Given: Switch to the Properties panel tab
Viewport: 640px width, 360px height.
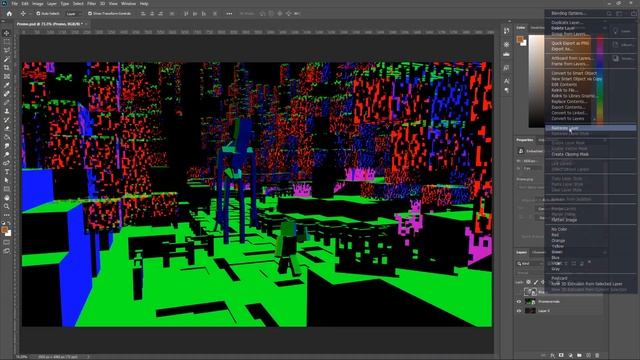Looking at the screenshot, I should click(x=525, y=140).
